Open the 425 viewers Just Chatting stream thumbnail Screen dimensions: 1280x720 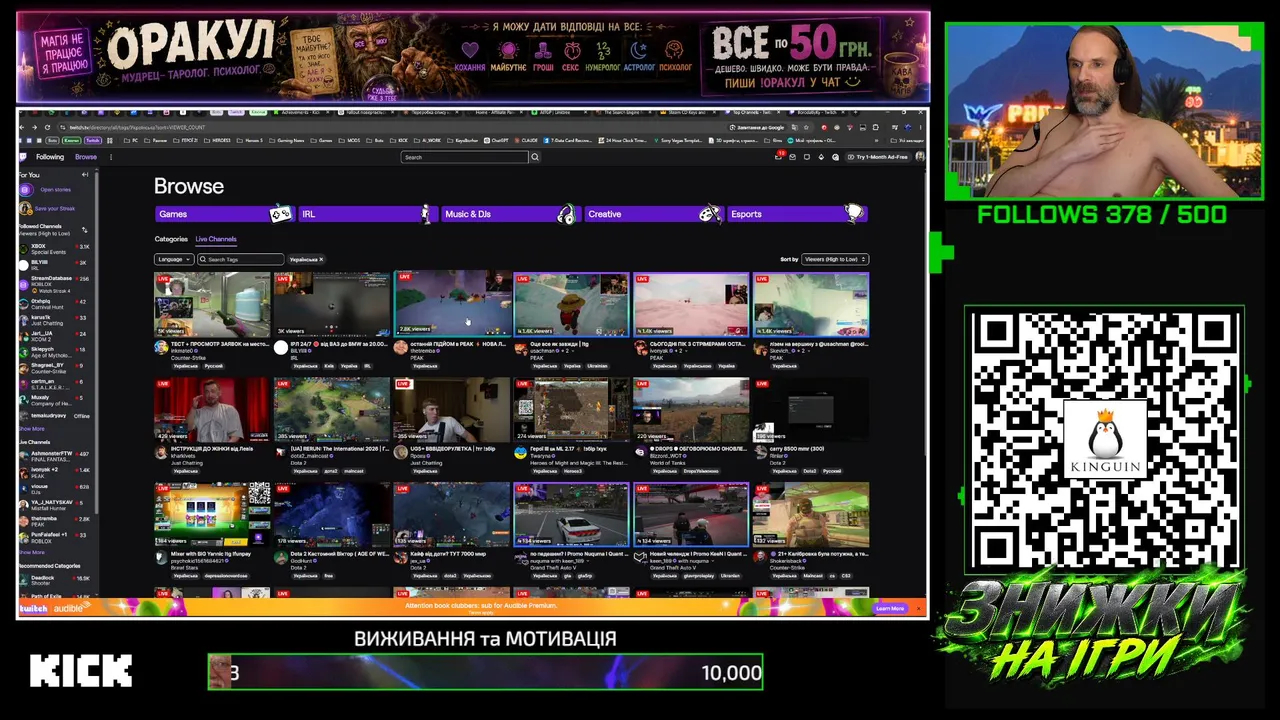tap(212, 410)
